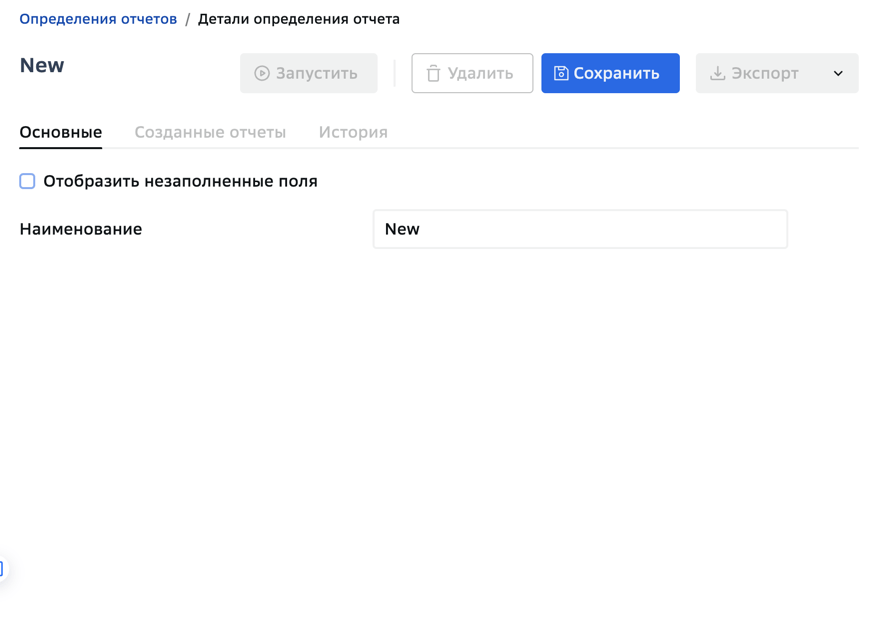Click the Запустить button
The image size is (878, 630).
coord(309,73)
